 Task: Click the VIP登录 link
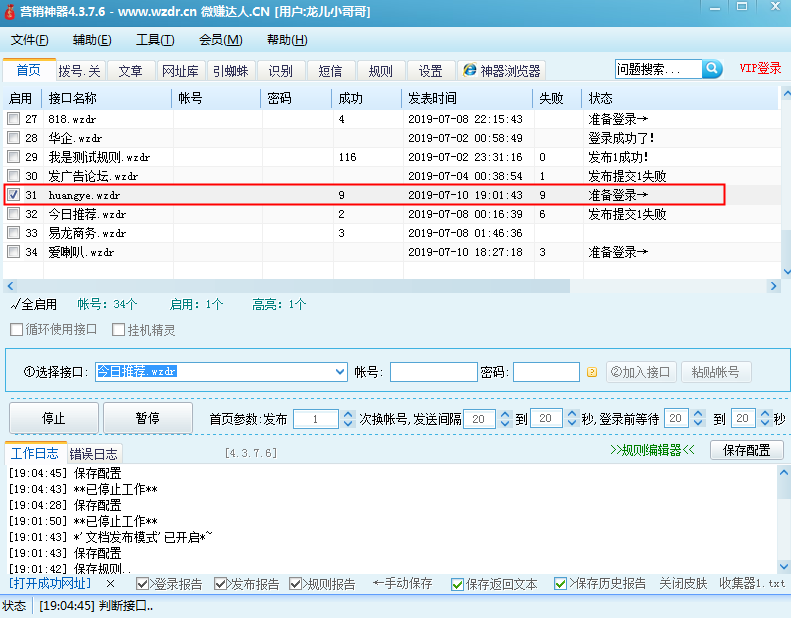tap(761, 69)
